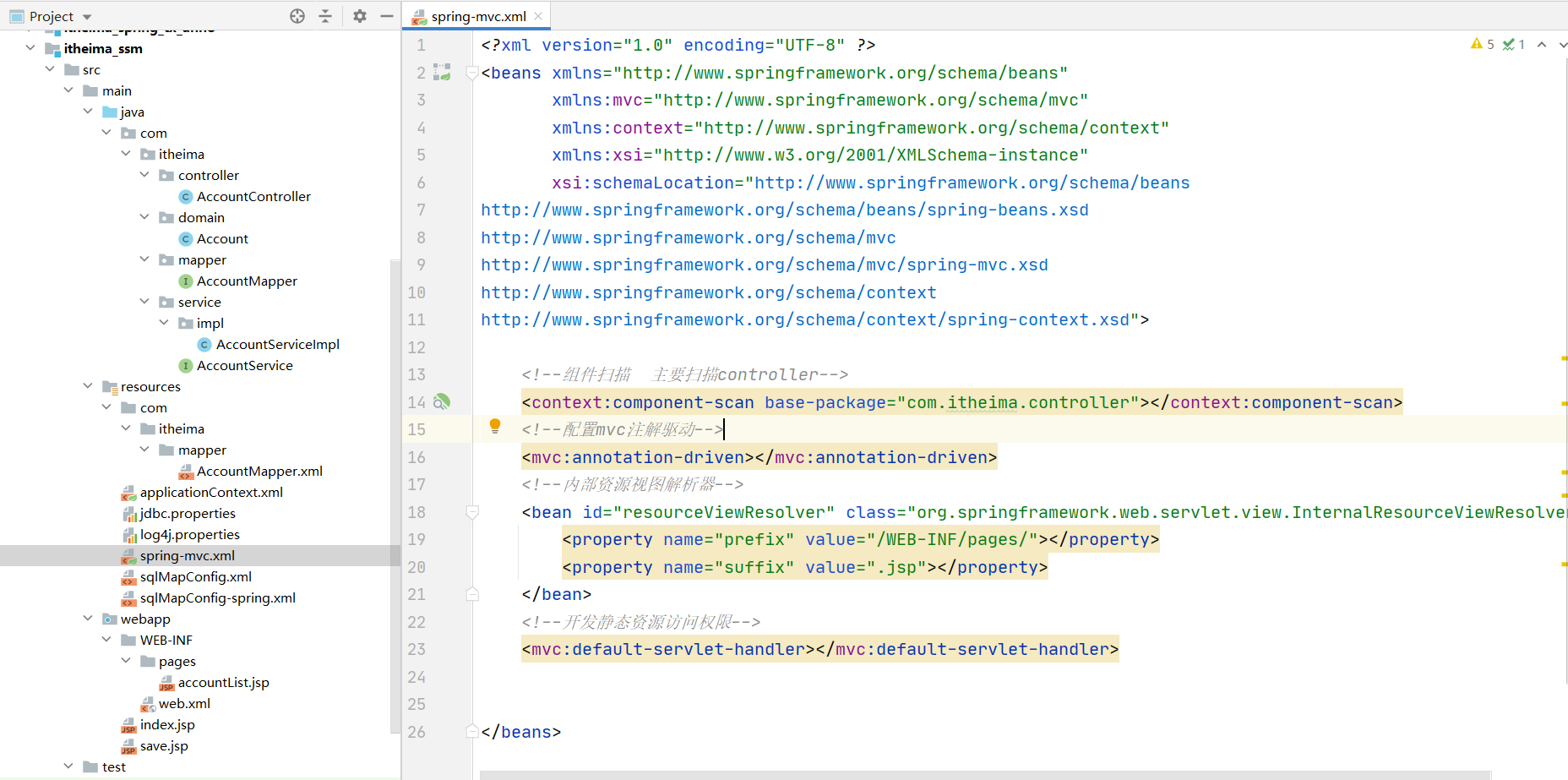Open Project panel settings gear
Image resolution: width=1568 pixels, height=780 pixels.
[360, 16]
